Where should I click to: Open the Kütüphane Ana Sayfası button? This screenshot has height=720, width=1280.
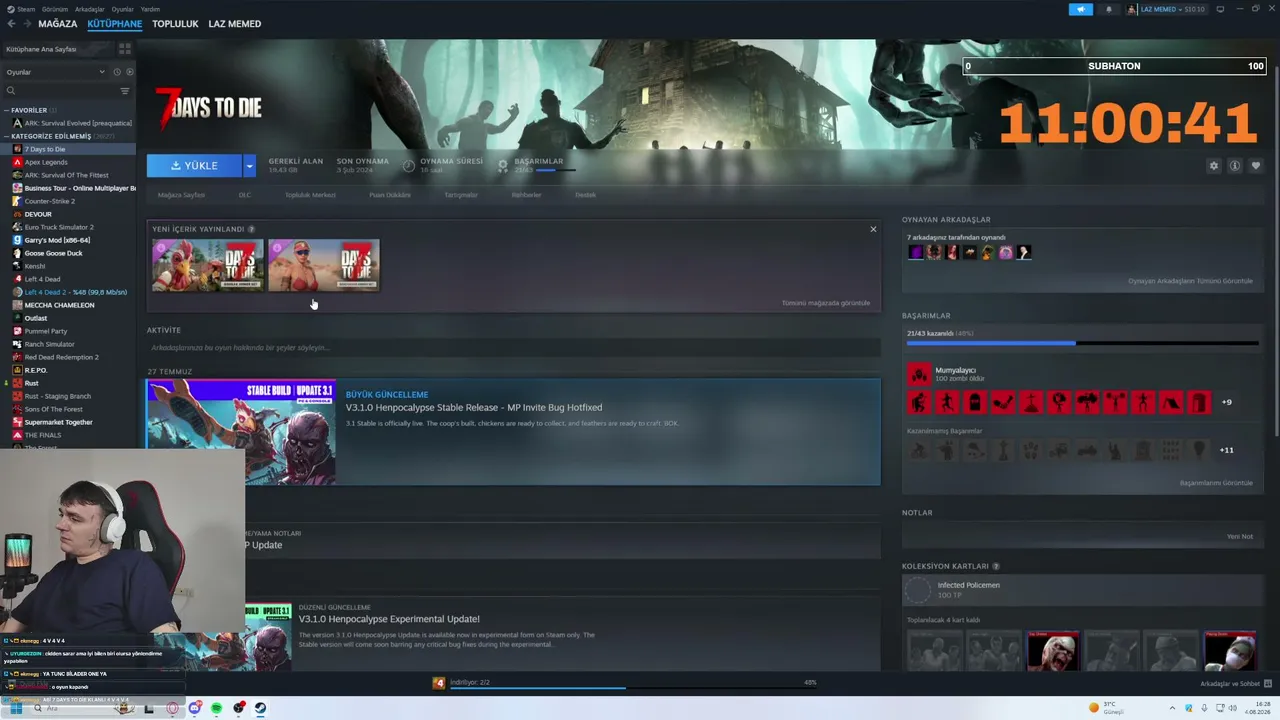(x=59, y=48)
